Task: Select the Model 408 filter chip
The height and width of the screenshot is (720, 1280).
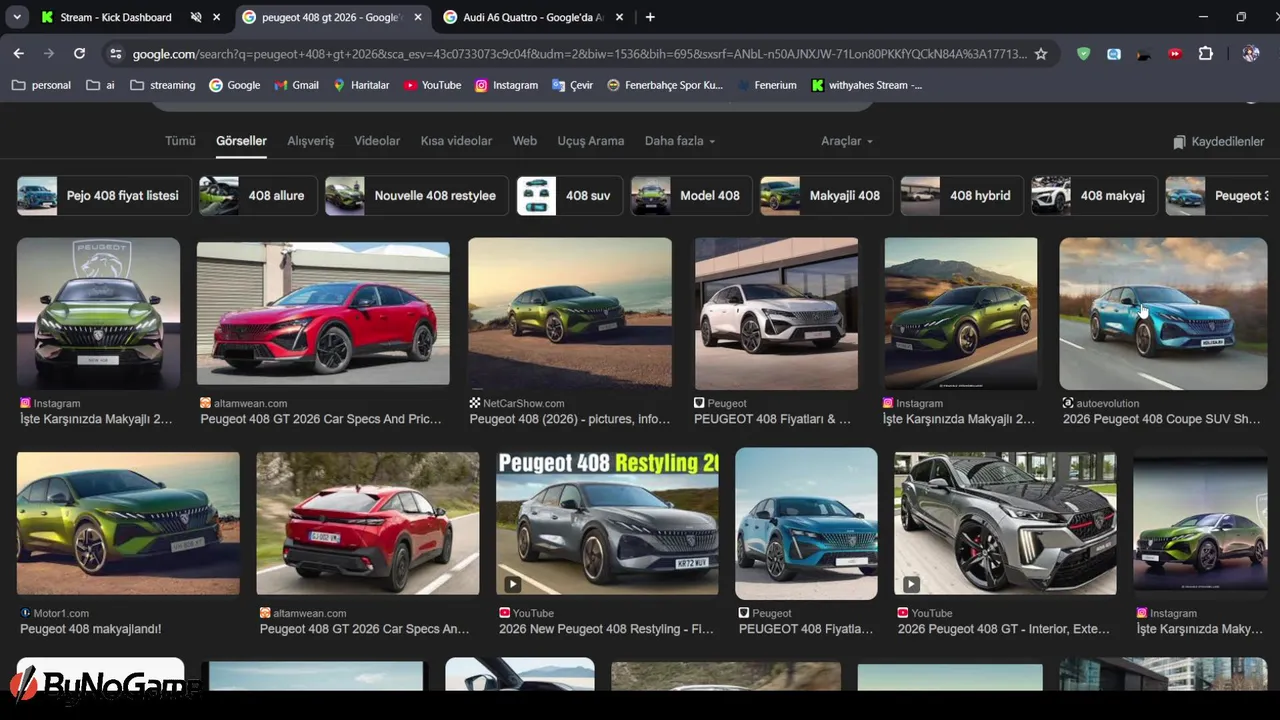Action: 692,196
